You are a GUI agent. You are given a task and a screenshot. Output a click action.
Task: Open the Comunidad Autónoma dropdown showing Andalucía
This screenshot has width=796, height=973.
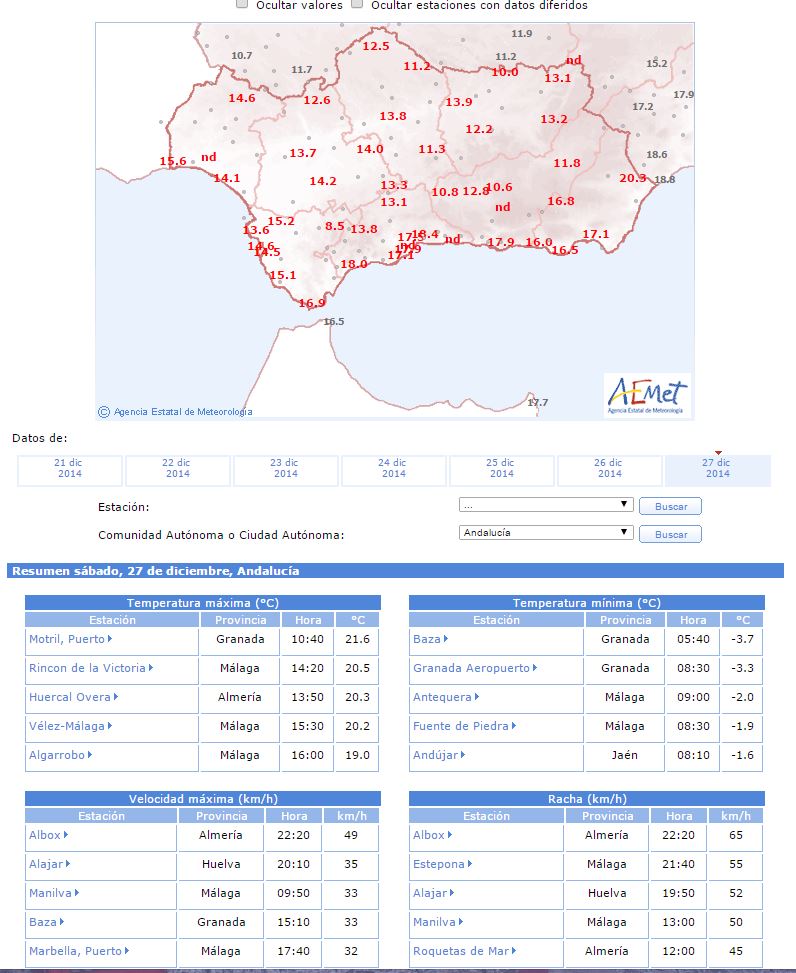coord(546,533)
